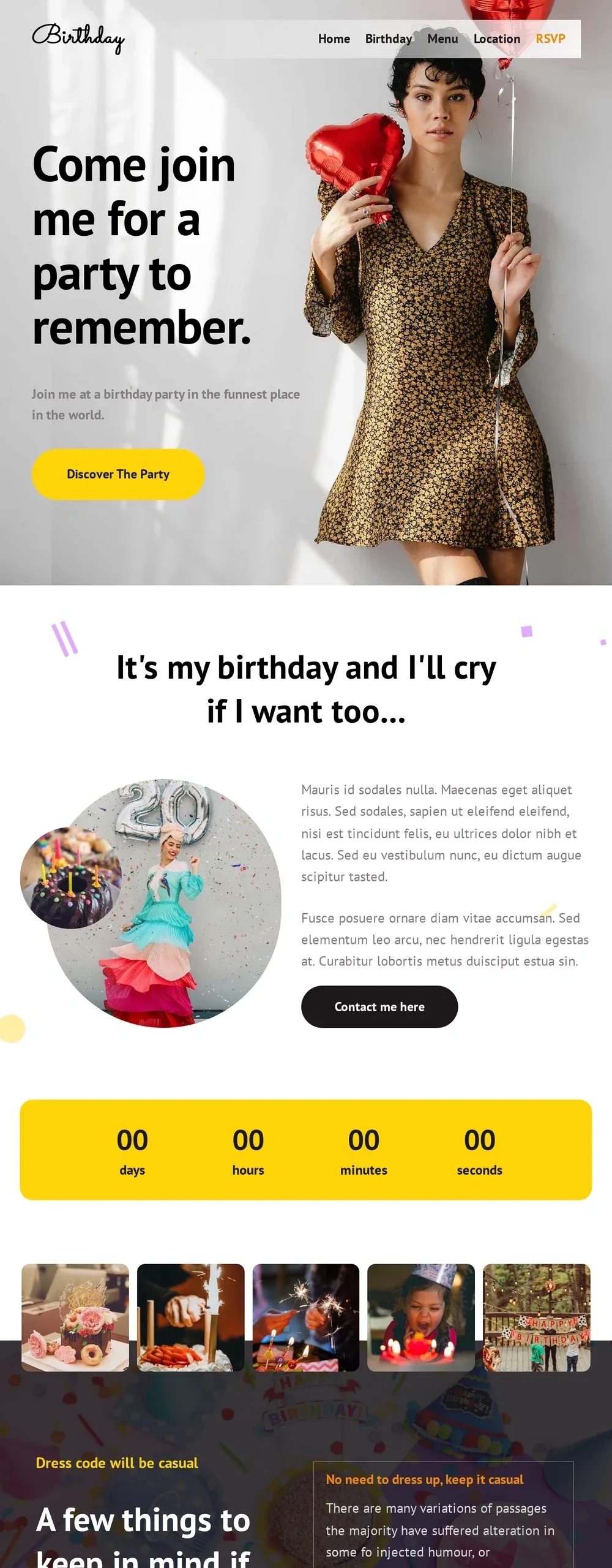Click the countdown seconds counter
The height and width of the screenshot is (1568, 612).
[x=479, y=1151]
